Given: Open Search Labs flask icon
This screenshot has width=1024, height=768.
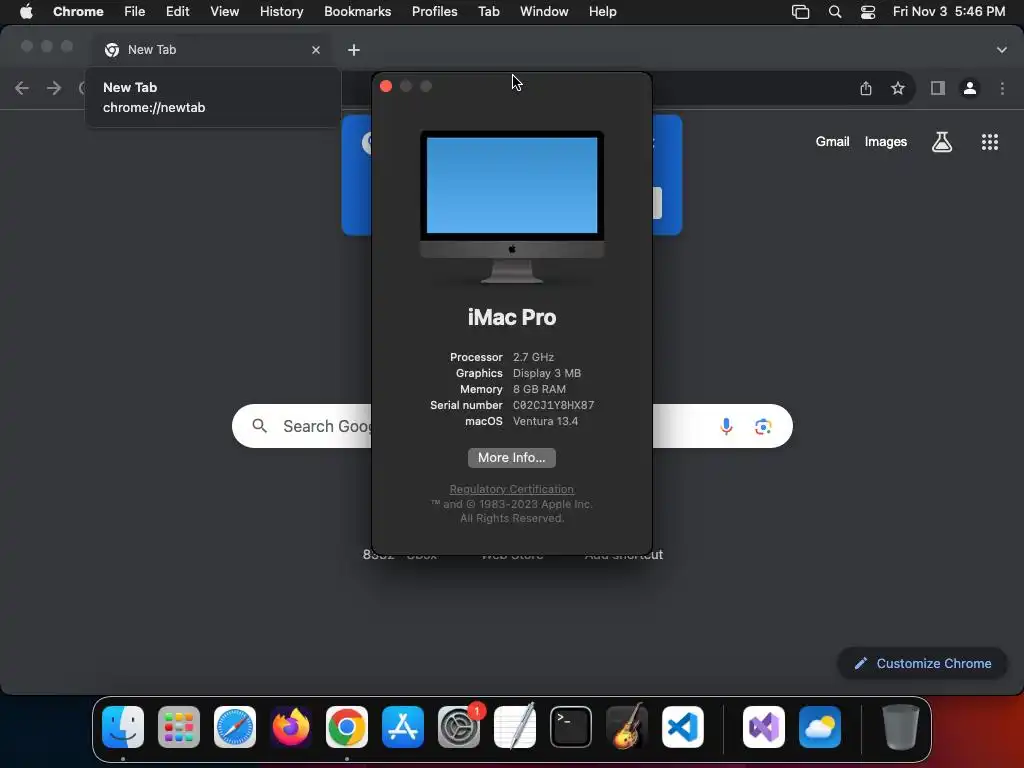Looking at the screenshot, I should [942, 142].
